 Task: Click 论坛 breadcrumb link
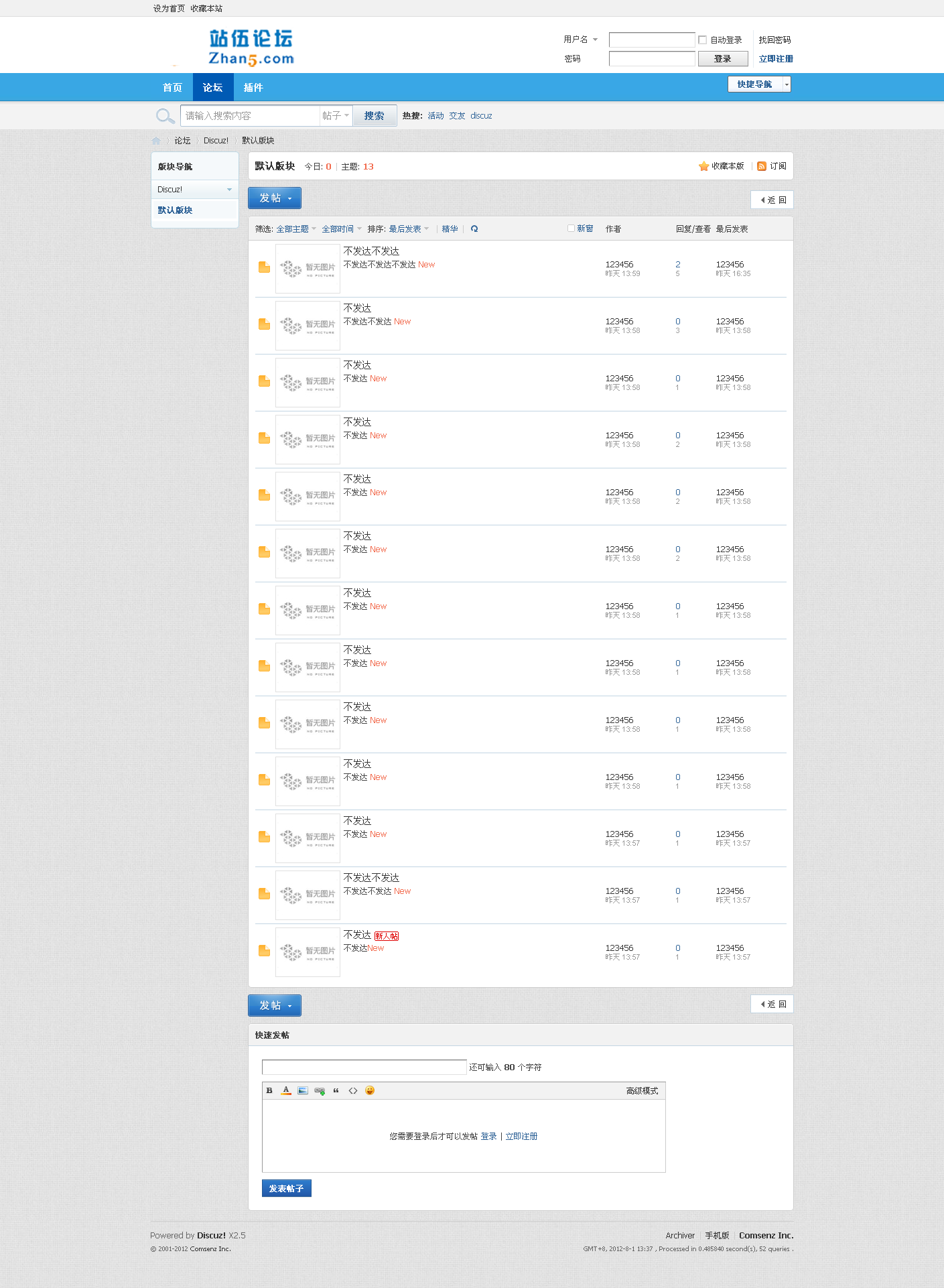coord(182,141)
